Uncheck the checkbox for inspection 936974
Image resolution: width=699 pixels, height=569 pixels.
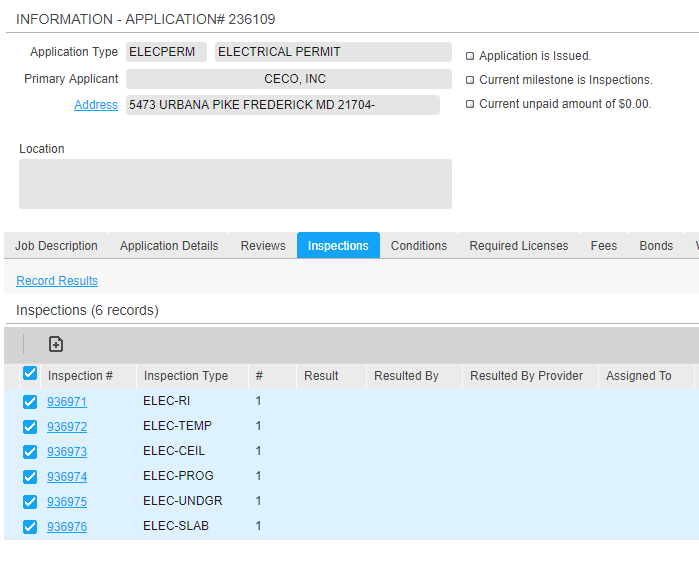coord(30,477)
